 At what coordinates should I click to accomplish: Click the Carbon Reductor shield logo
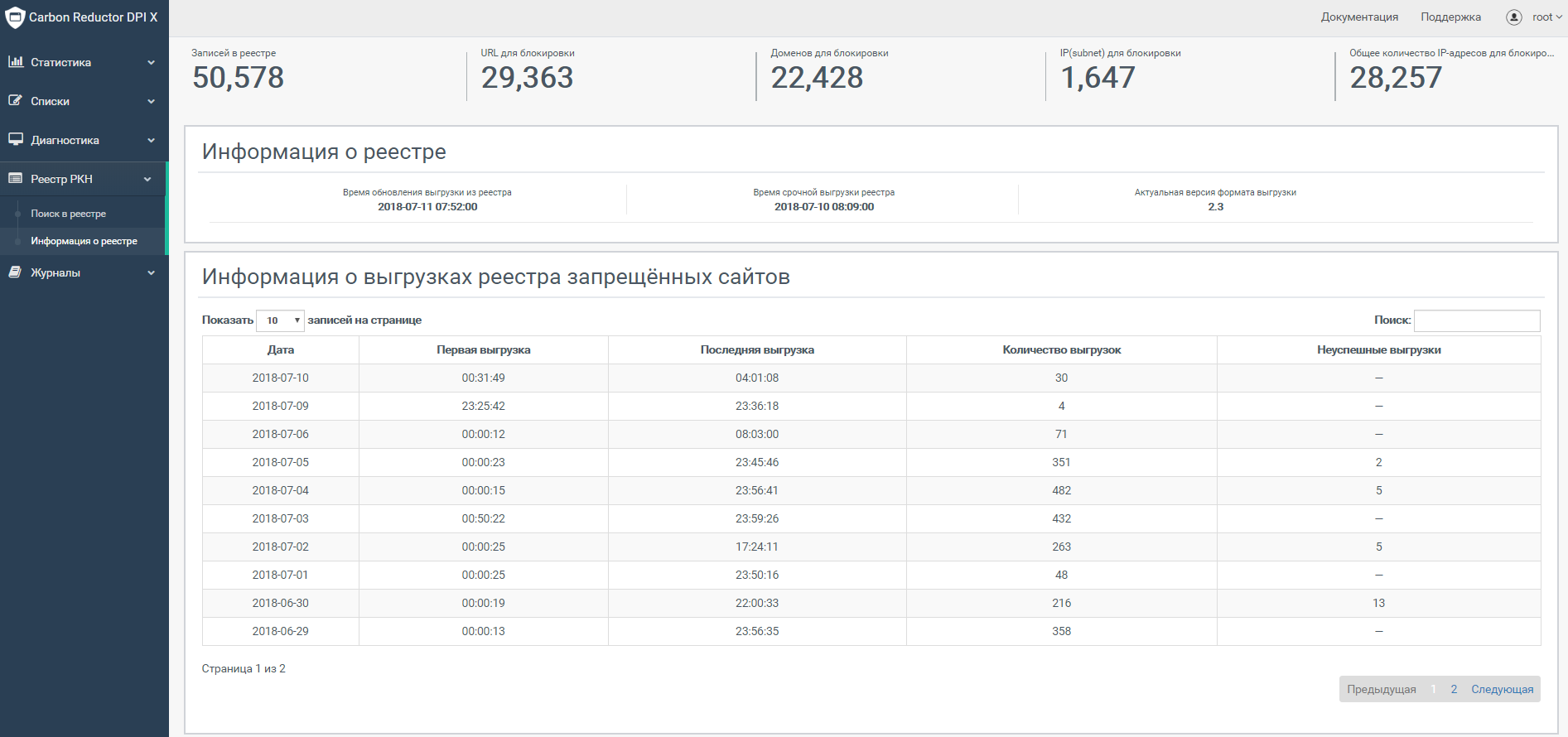pyautogui.click(x=15, y=17)
